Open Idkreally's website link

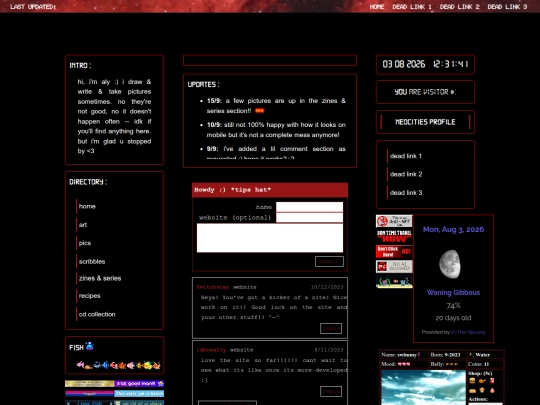241,350
